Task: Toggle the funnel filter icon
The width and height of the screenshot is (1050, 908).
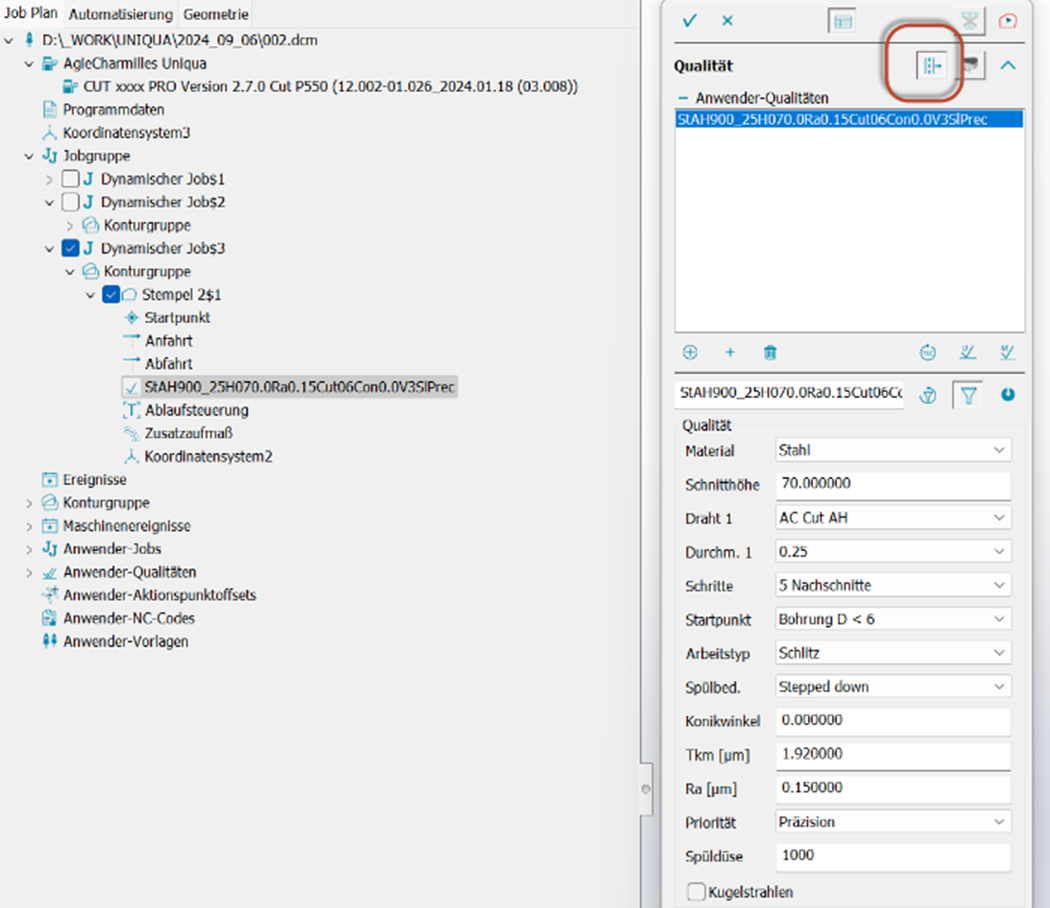Action: (x=968, y=395)
